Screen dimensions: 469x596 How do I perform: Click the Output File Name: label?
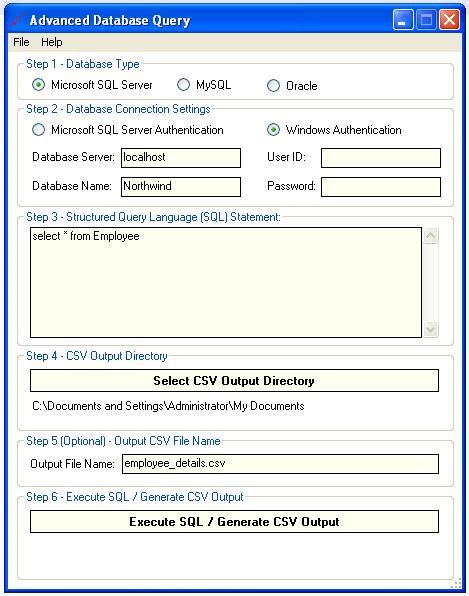click(72, 464)
